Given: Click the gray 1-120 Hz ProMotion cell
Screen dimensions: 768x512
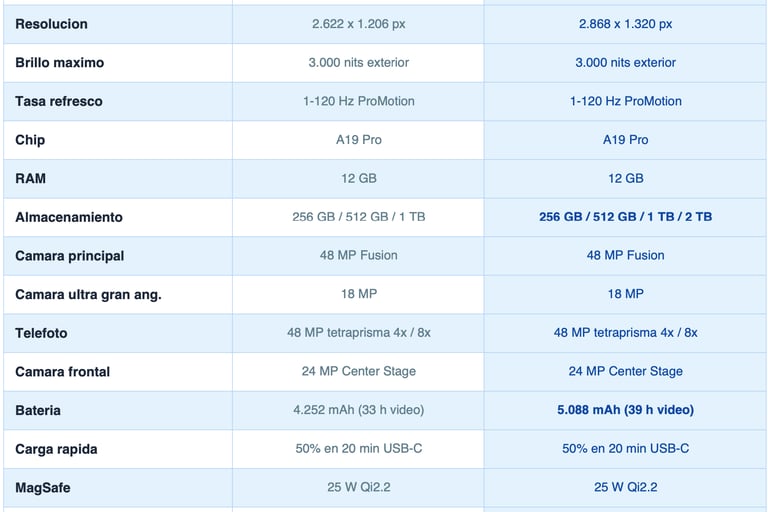Looking at the screenshot, I should click(x=359, y=101).
